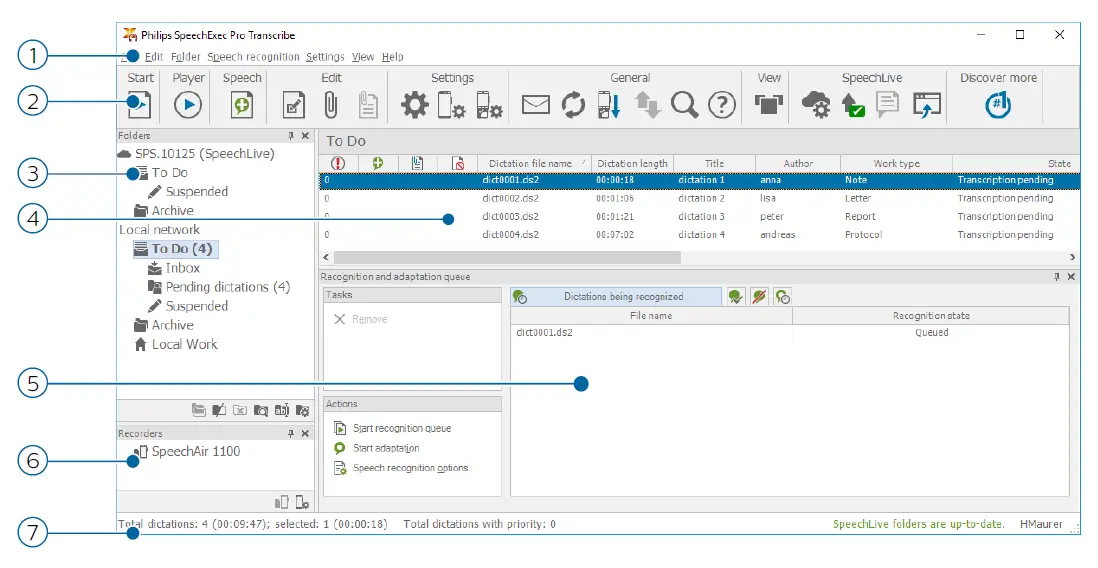Click the Speech recognition add icon
The width and height of the screenshot is (1098, 568).
pyautogui.click(x=242, y=104)
